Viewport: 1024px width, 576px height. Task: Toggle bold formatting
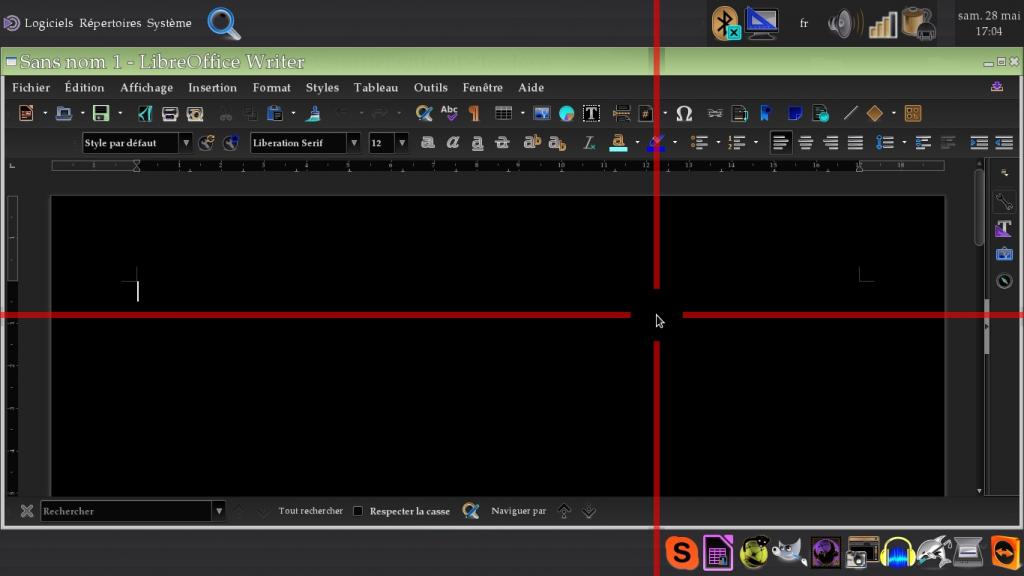point(428,143)
